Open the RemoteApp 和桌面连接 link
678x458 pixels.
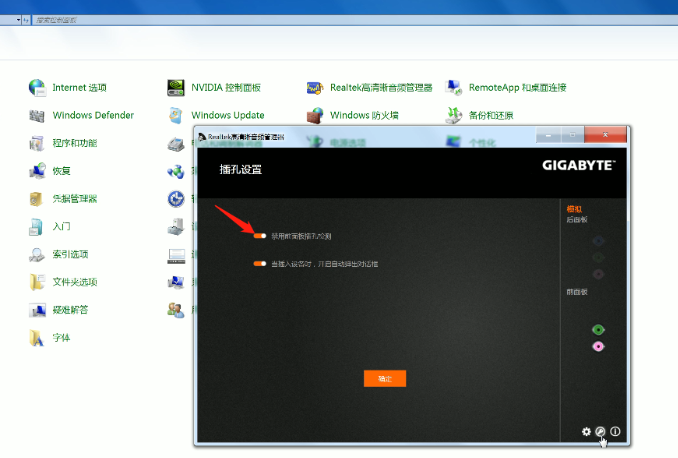pyautogui.click(x=518, y=87)
